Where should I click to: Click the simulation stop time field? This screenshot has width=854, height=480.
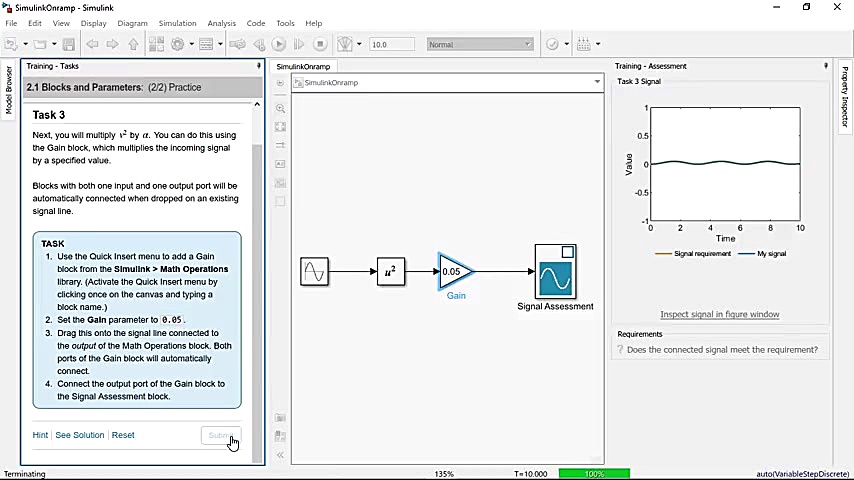coord(391,44)
